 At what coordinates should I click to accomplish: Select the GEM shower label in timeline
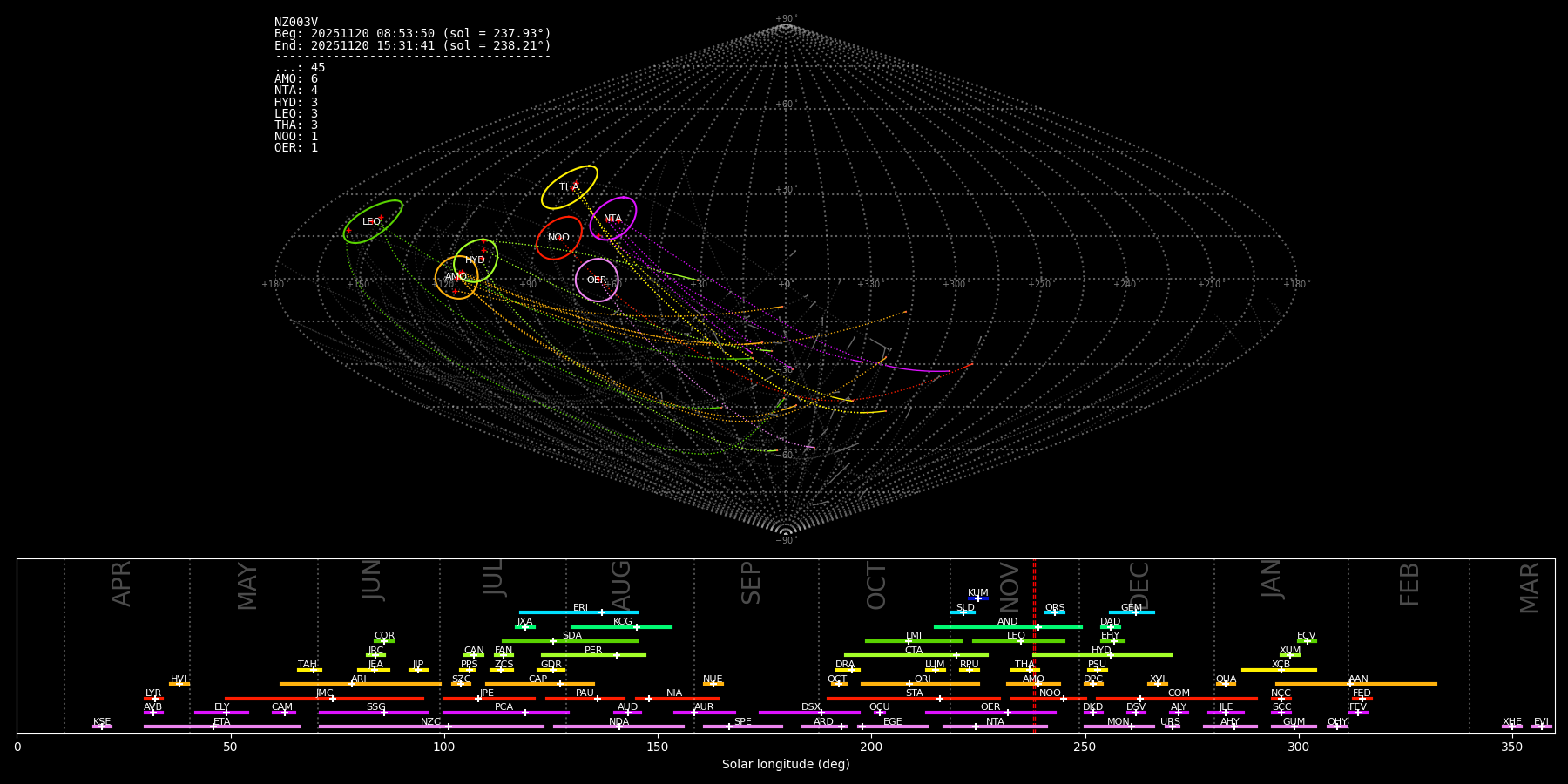click(1132, 608)
